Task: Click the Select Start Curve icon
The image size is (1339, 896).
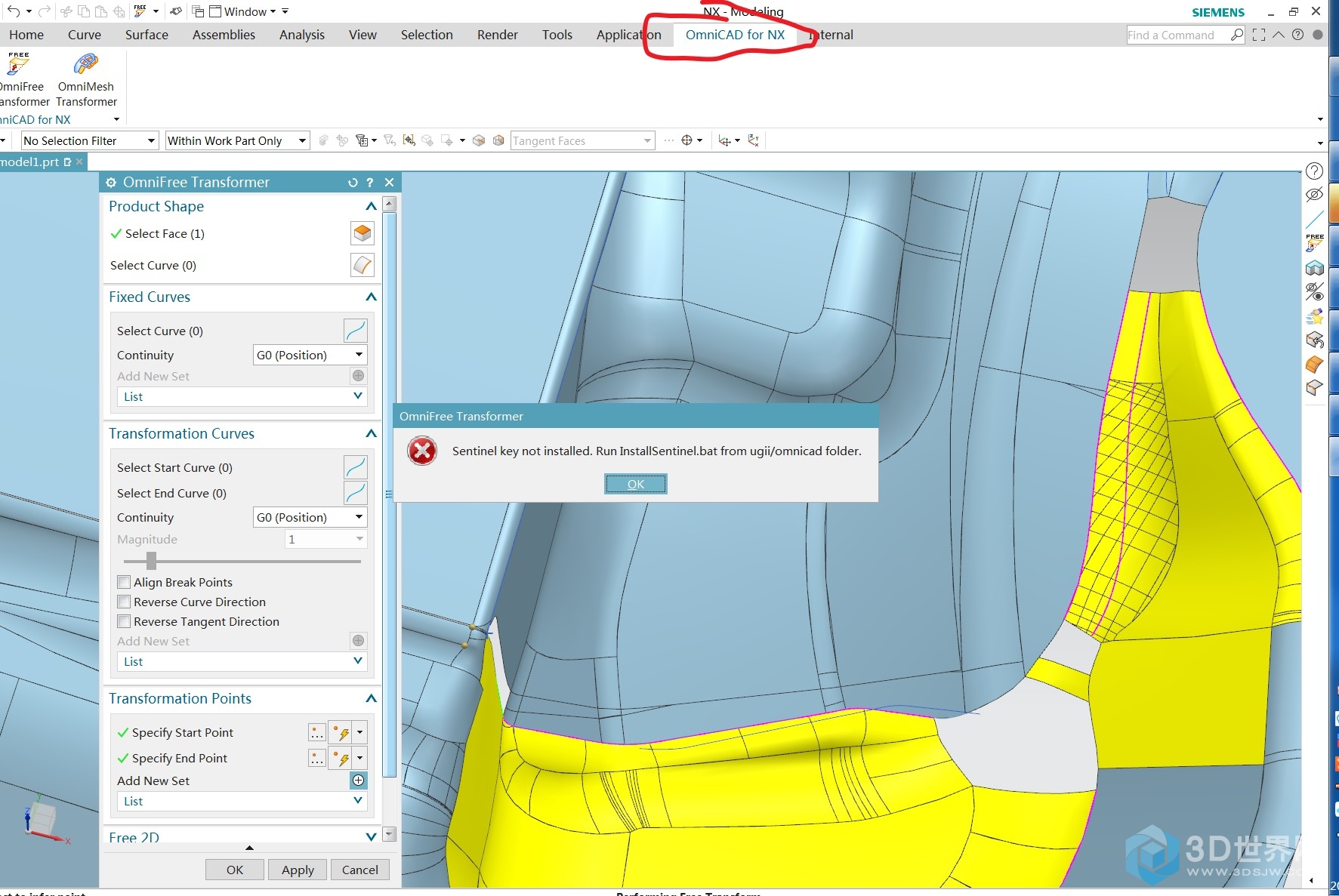Action: pos(355,467)
